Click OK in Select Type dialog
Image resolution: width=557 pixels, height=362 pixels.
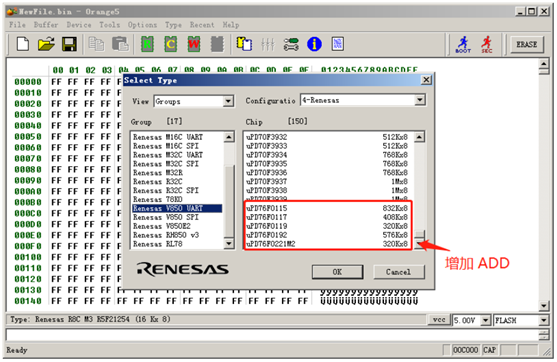[x=337, y=272]
